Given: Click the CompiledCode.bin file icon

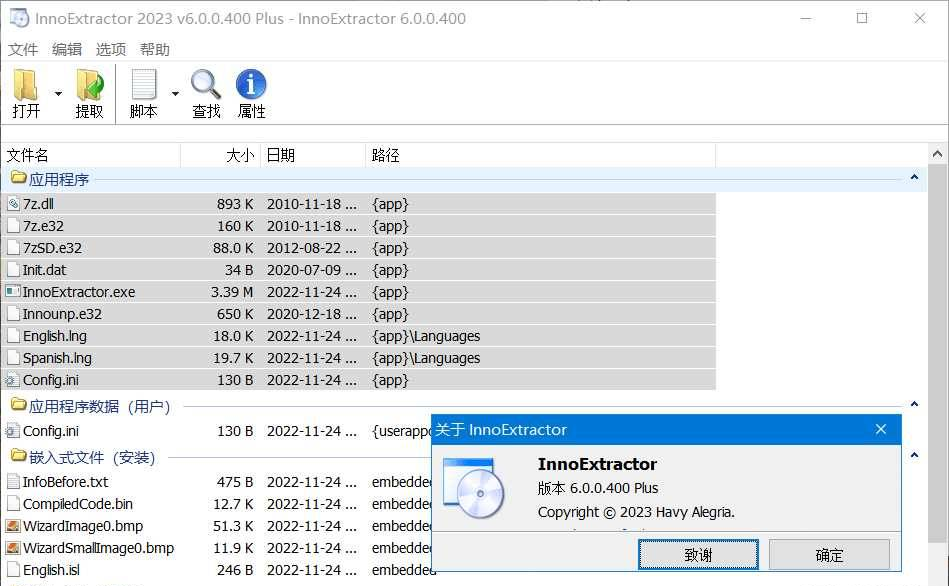Looking at the screenshot, I should click(13, 504).
